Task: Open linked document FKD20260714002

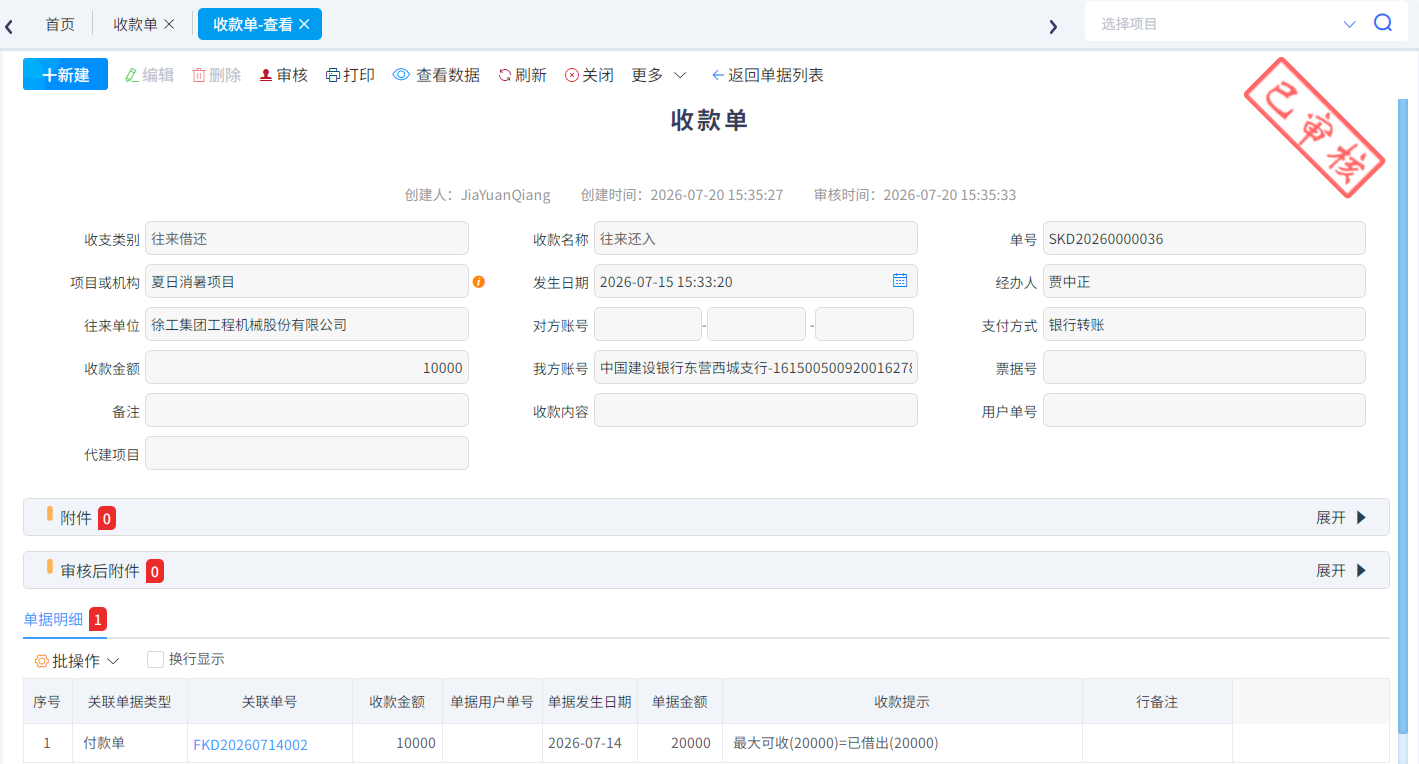Action: coord(250,745)
